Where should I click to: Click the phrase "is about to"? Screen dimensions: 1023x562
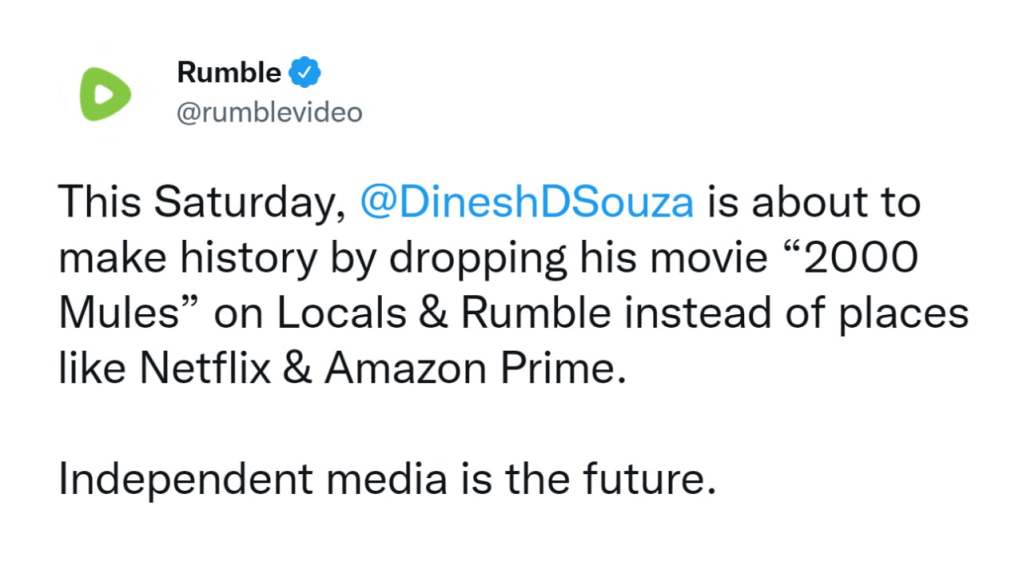[x=814, y=202]
